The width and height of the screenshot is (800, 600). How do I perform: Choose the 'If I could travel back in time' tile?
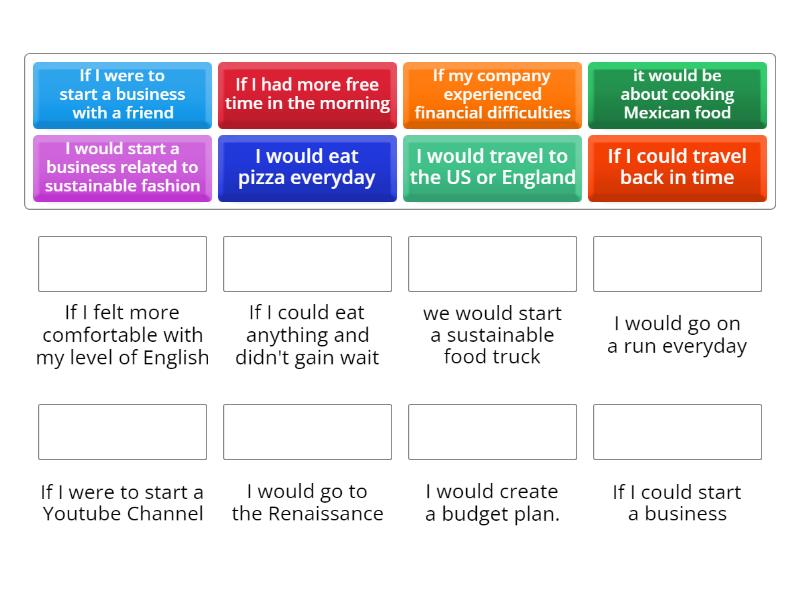click(x=677, y=168)
